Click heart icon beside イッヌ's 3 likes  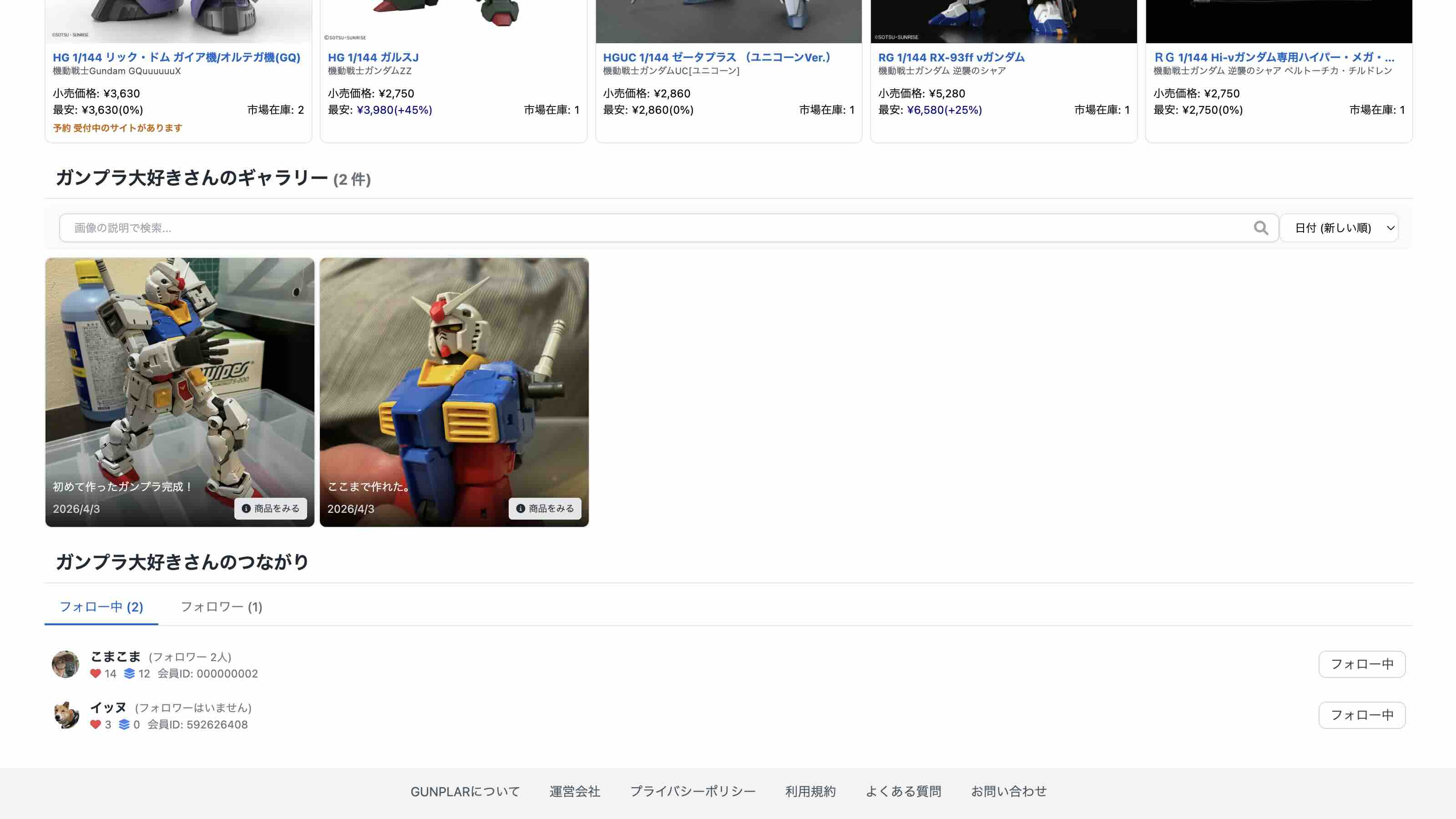click(96, 725)
